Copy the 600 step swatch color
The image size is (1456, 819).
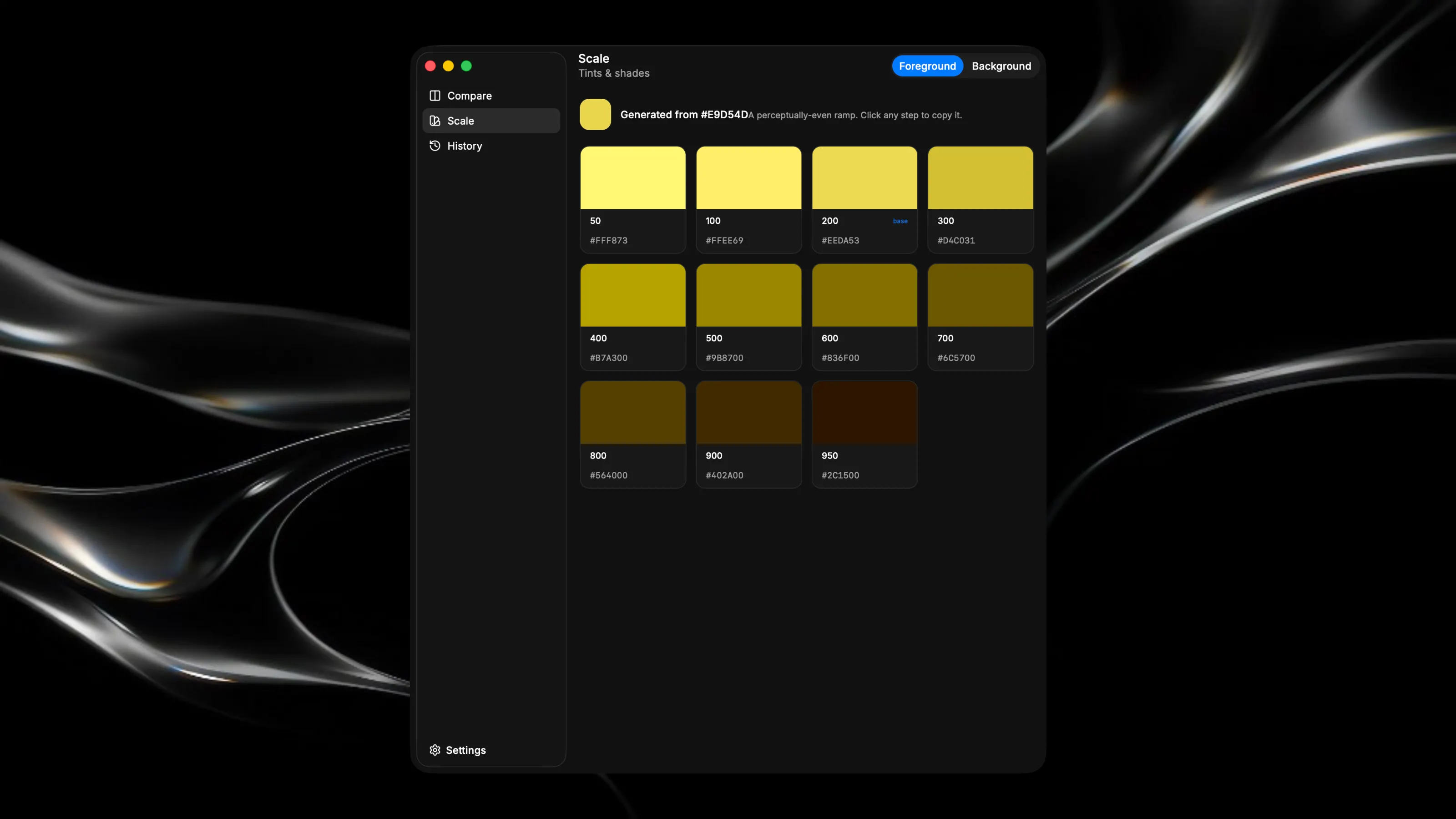pos(864,295)
